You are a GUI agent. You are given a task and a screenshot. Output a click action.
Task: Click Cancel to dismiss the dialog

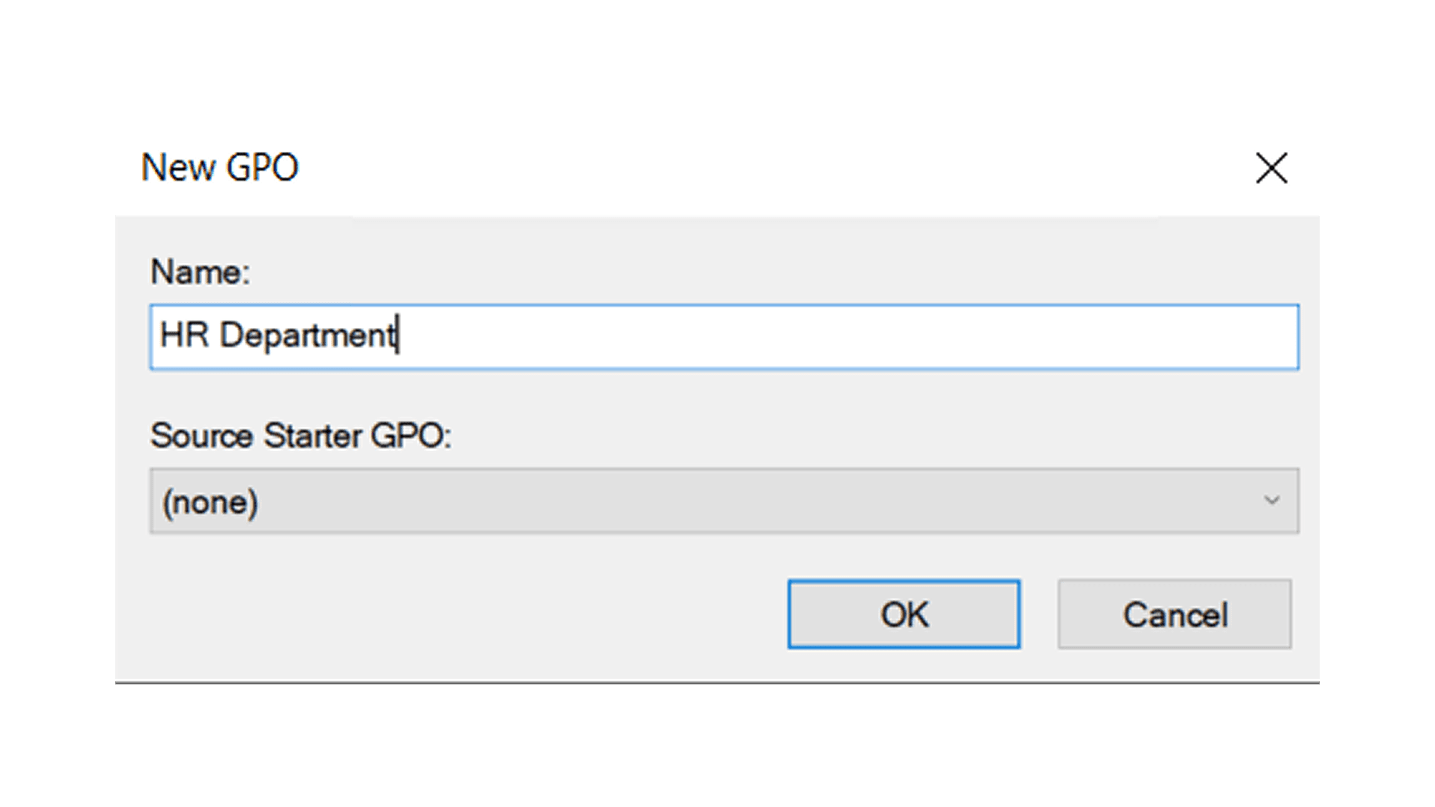[x=1173, y=614]
